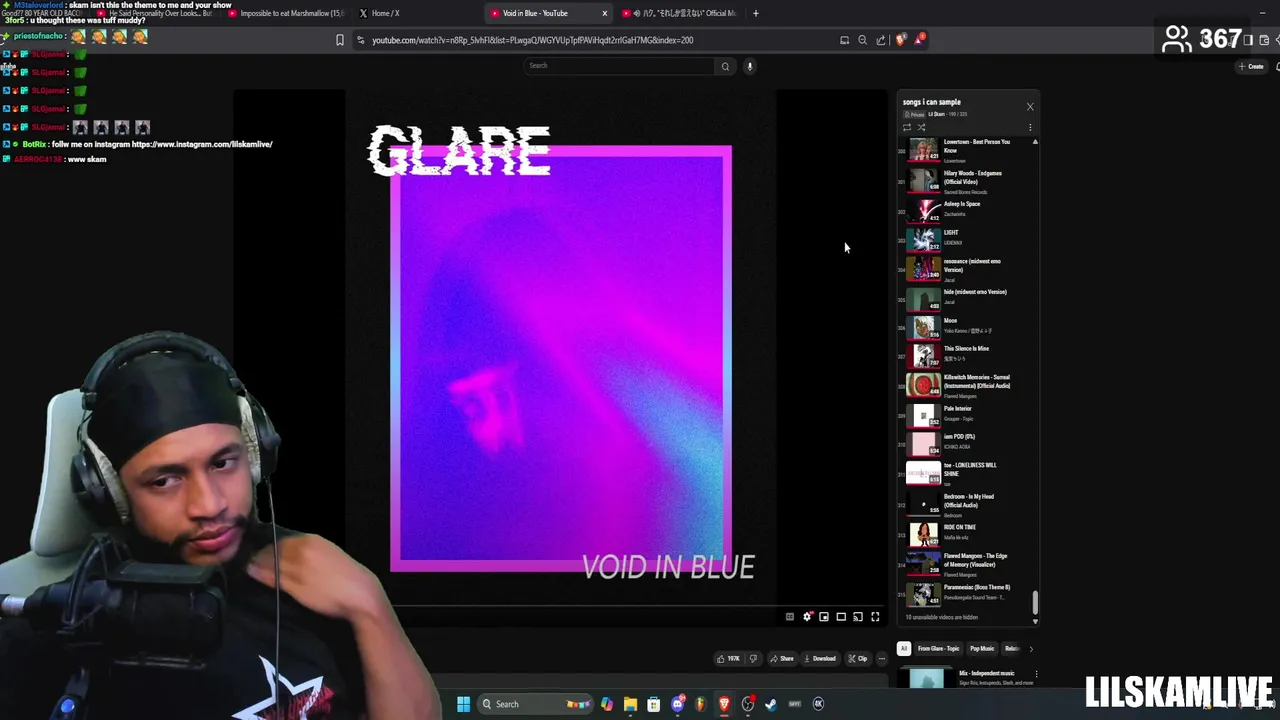
Task: Start voice search with the microphone
Action: tap(749, 66)
